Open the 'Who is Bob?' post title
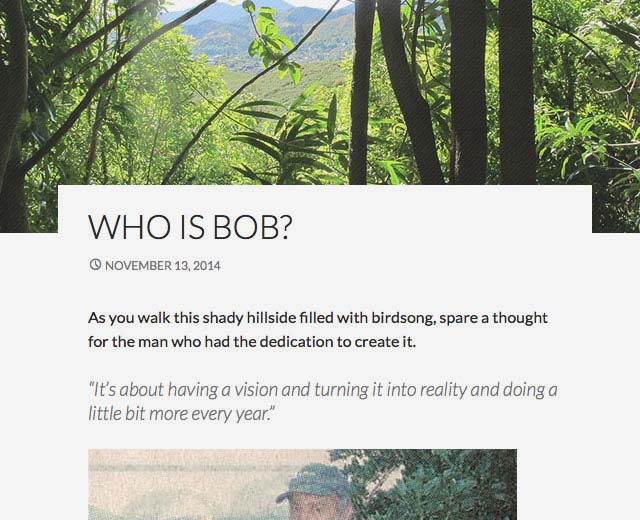Viewport: 640px width, 520px height. [x=190, y=228]
